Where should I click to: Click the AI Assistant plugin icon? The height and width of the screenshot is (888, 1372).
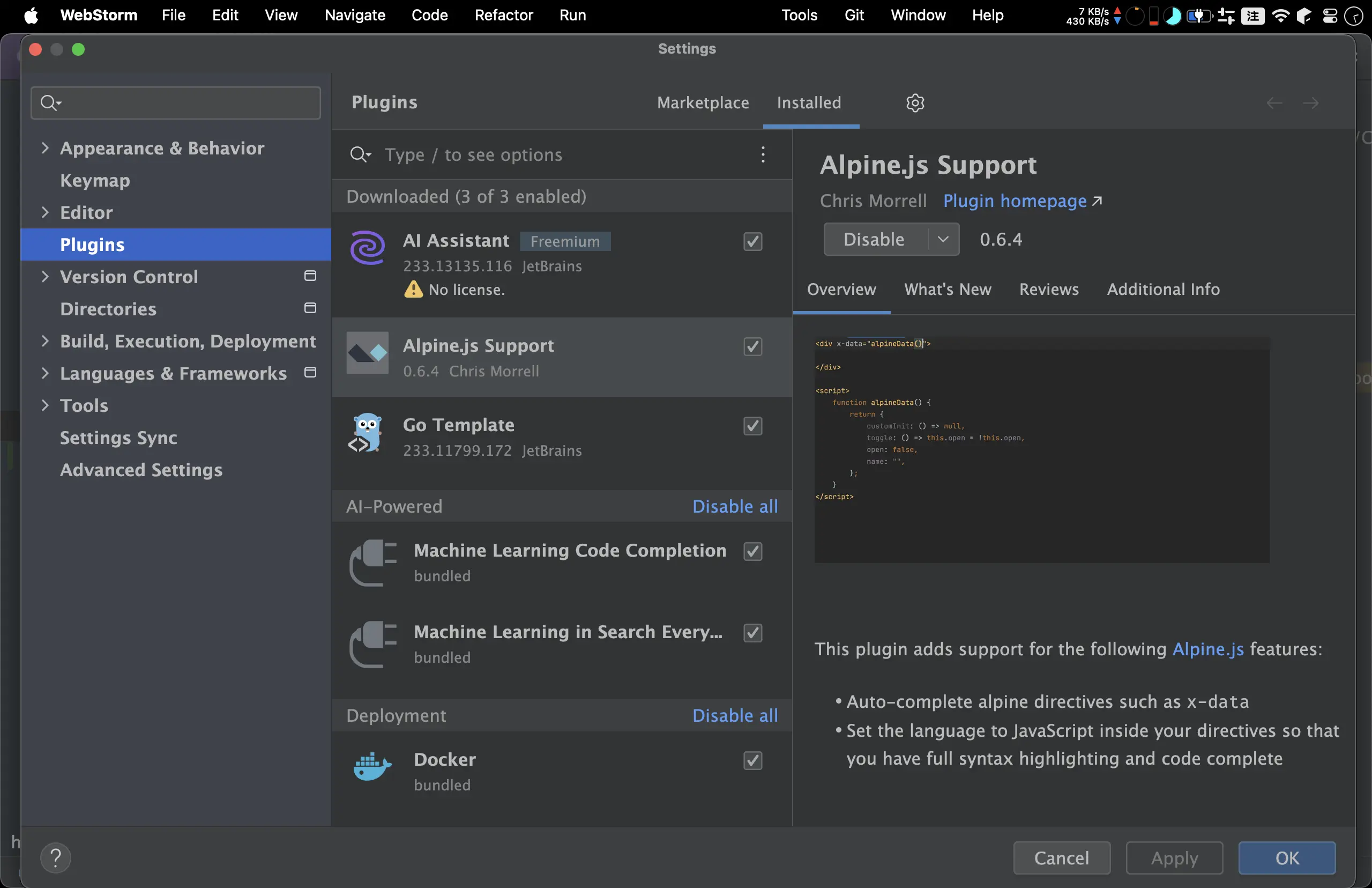click(368, 248)
